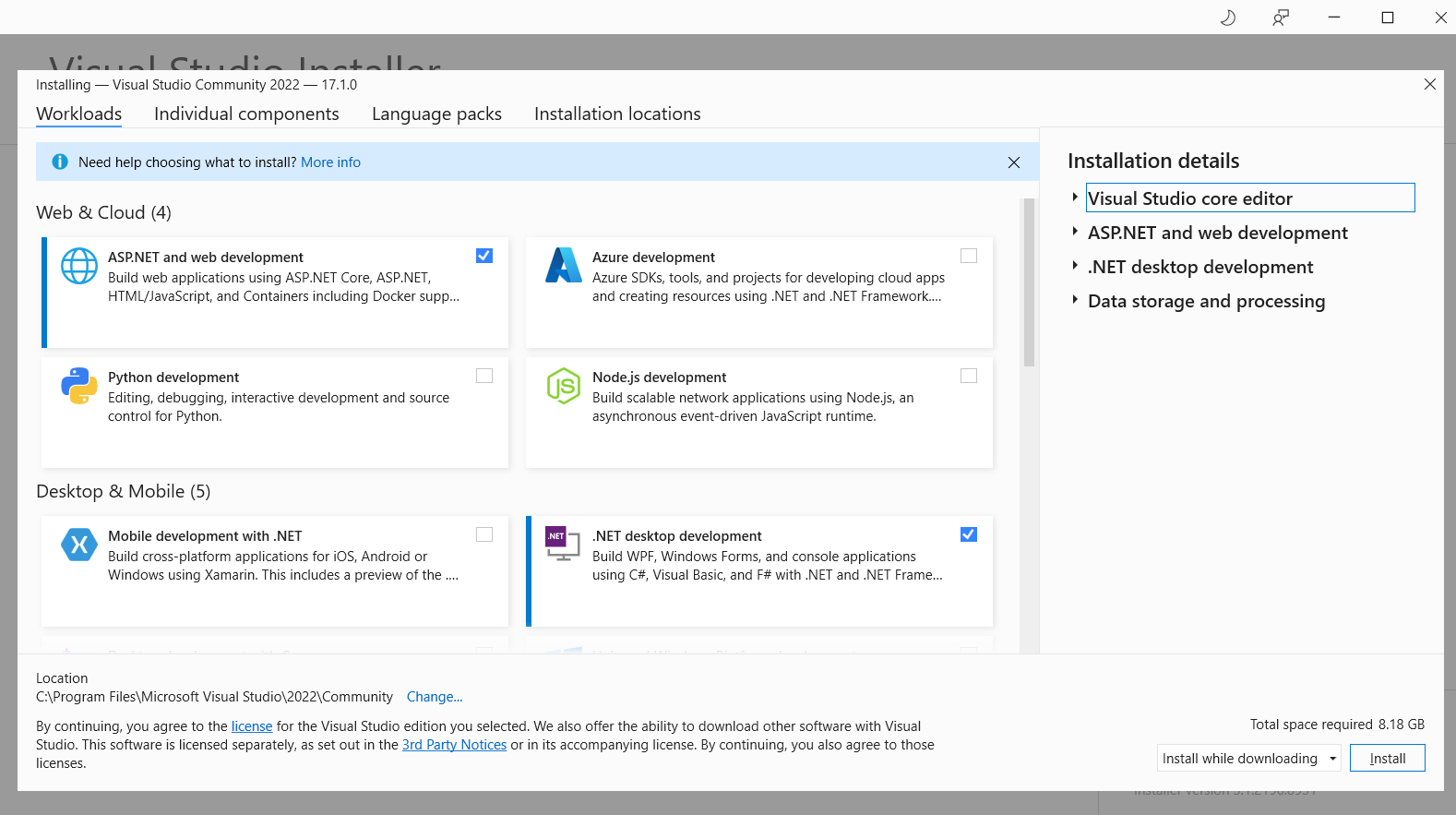The height and width of the screenshot is (815, 1456).
Task: Expand Data storage and processing arrow
Action: (x=1075, y=300)
